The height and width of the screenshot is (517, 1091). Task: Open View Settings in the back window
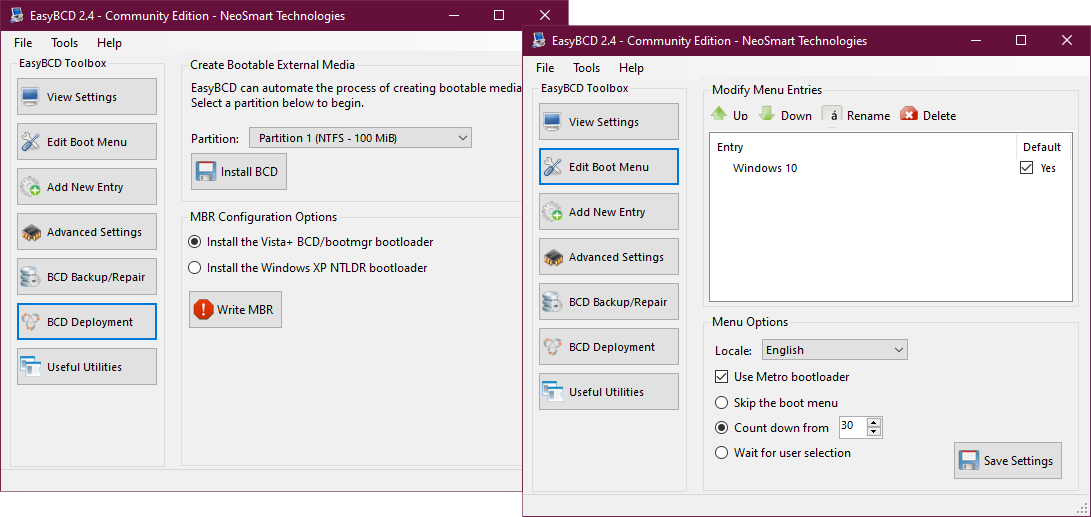[x=87, y=97]
